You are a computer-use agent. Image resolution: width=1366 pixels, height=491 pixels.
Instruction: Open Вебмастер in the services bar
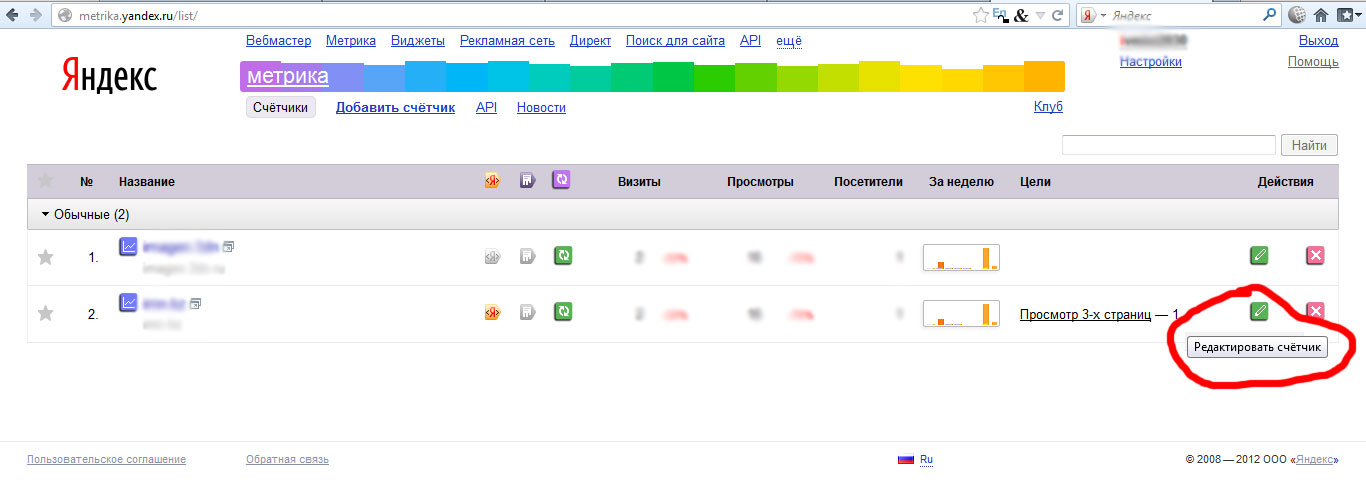point(278,41)
